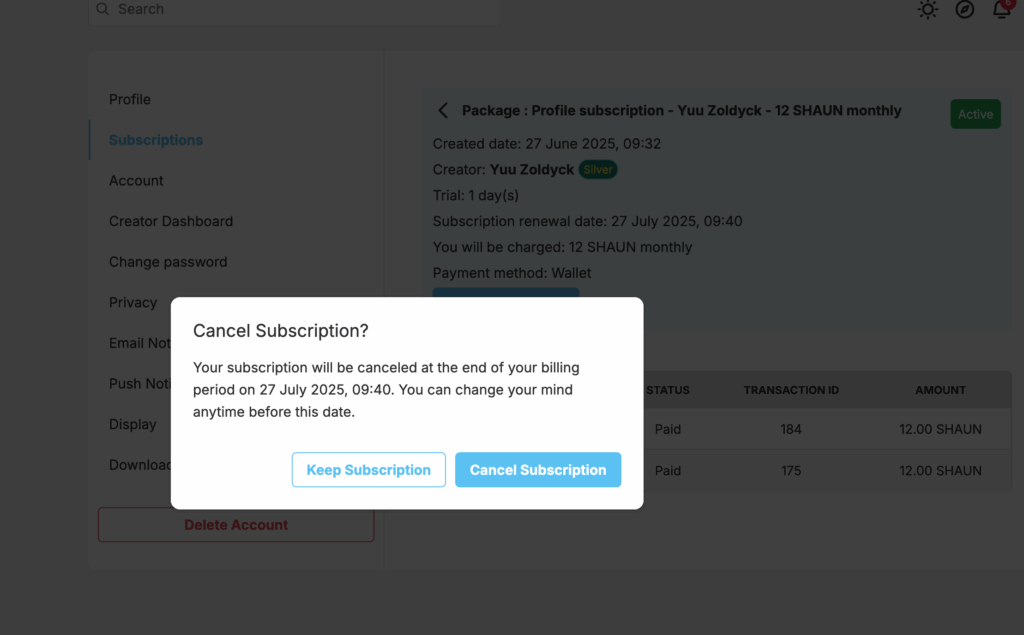Choose Keep Subscription in the dialog

(368, 470)
